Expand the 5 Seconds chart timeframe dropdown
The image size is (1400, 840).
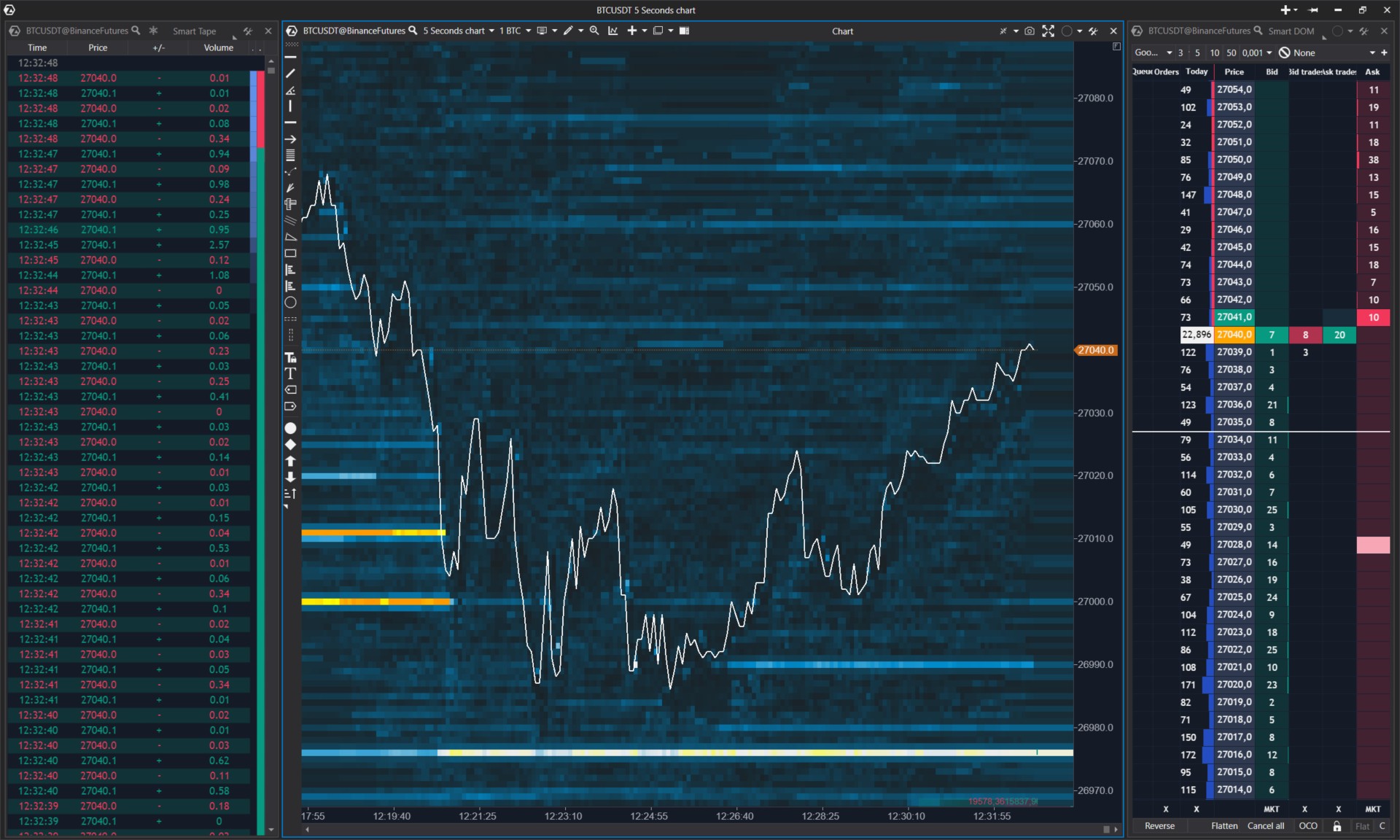point(491,31)
